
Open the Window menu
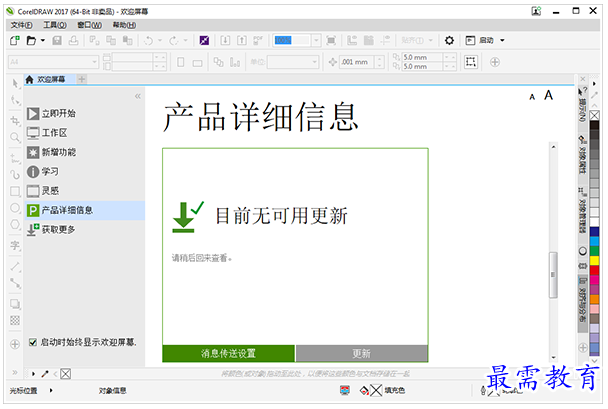tap(89, 25)
